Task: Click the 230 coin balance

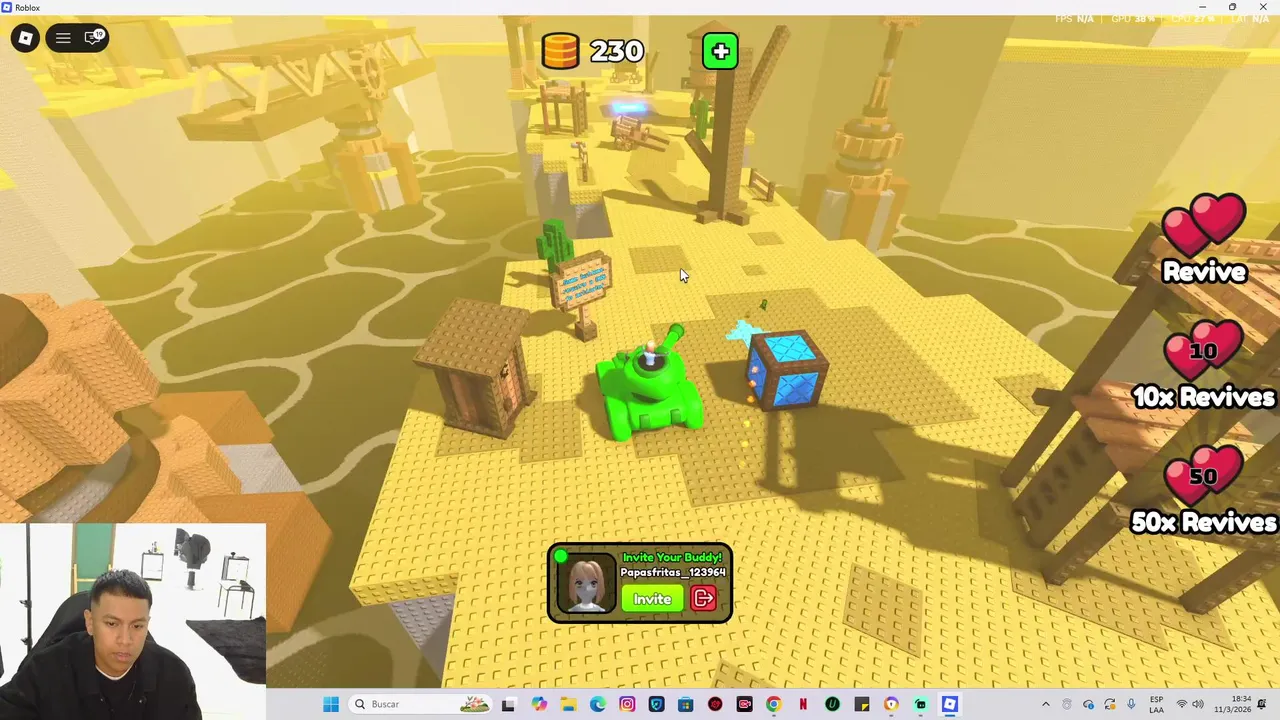Action: [x=617, y=50]
